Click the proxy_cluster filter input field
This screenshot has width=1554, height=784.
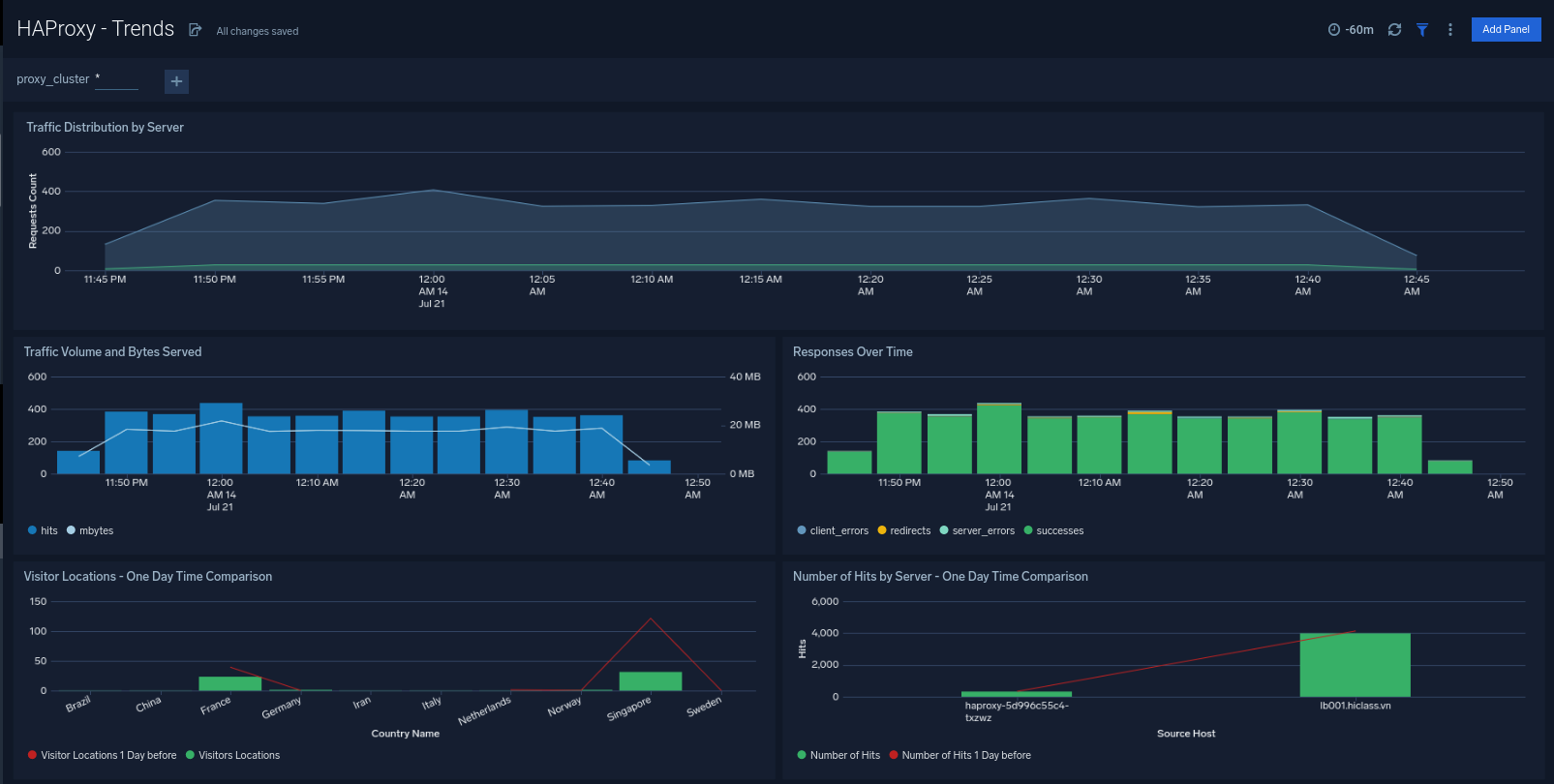116,80
